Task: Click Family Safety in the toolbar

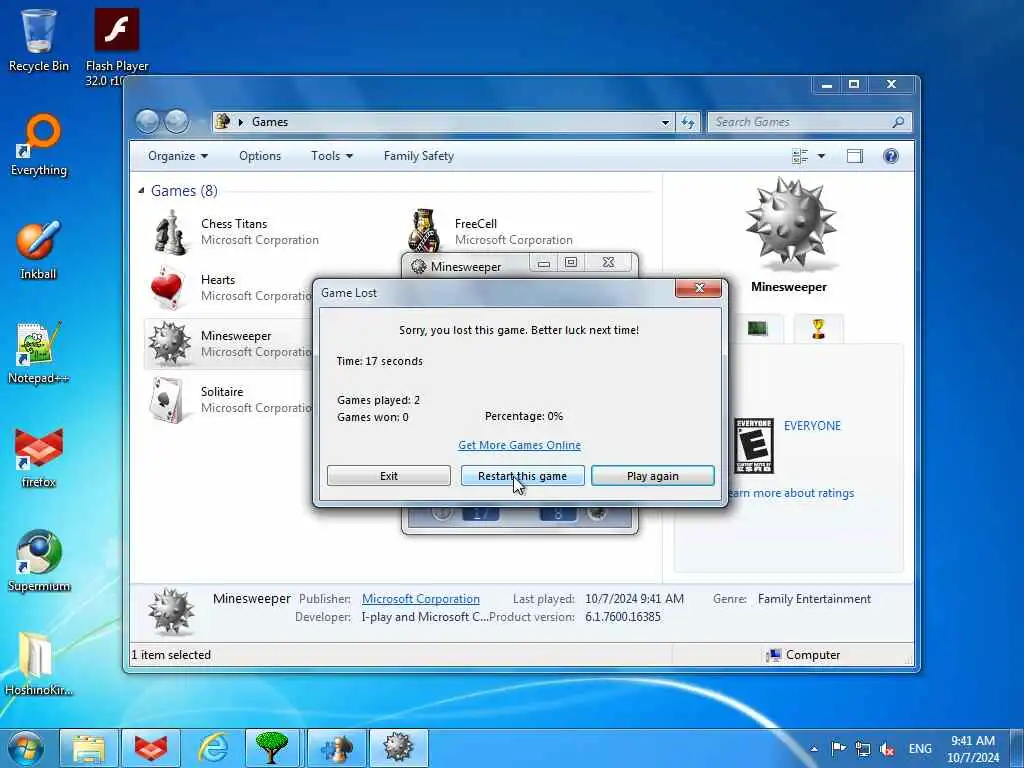Action: click(419, 156)
